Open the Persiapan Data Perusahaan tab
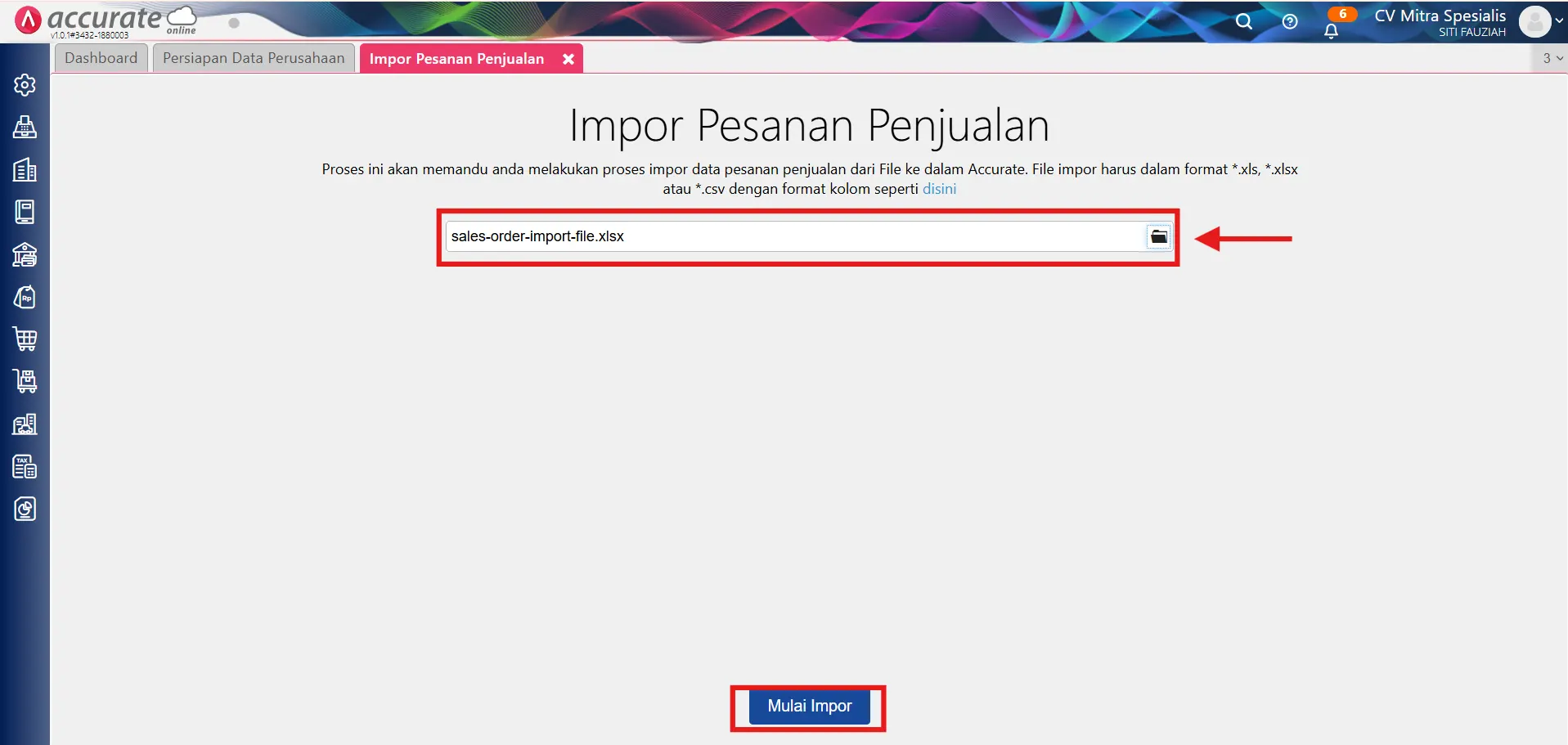This screenshot has width=1568, height=745. pyautogui.click(x=253, y=58)
